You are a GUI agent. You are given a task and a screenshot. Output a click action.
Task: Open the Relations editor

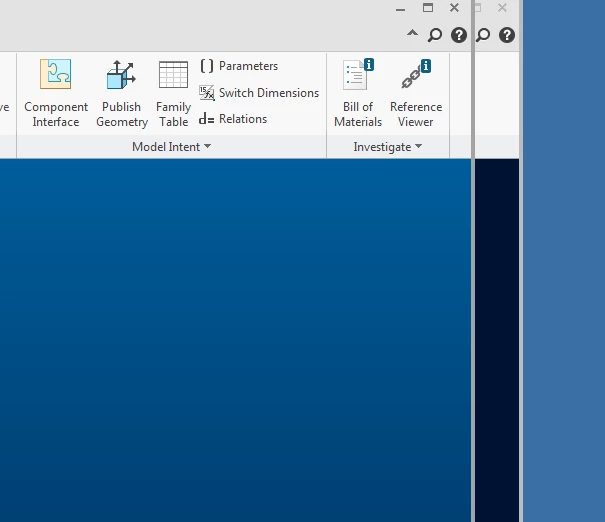[233, 119]
